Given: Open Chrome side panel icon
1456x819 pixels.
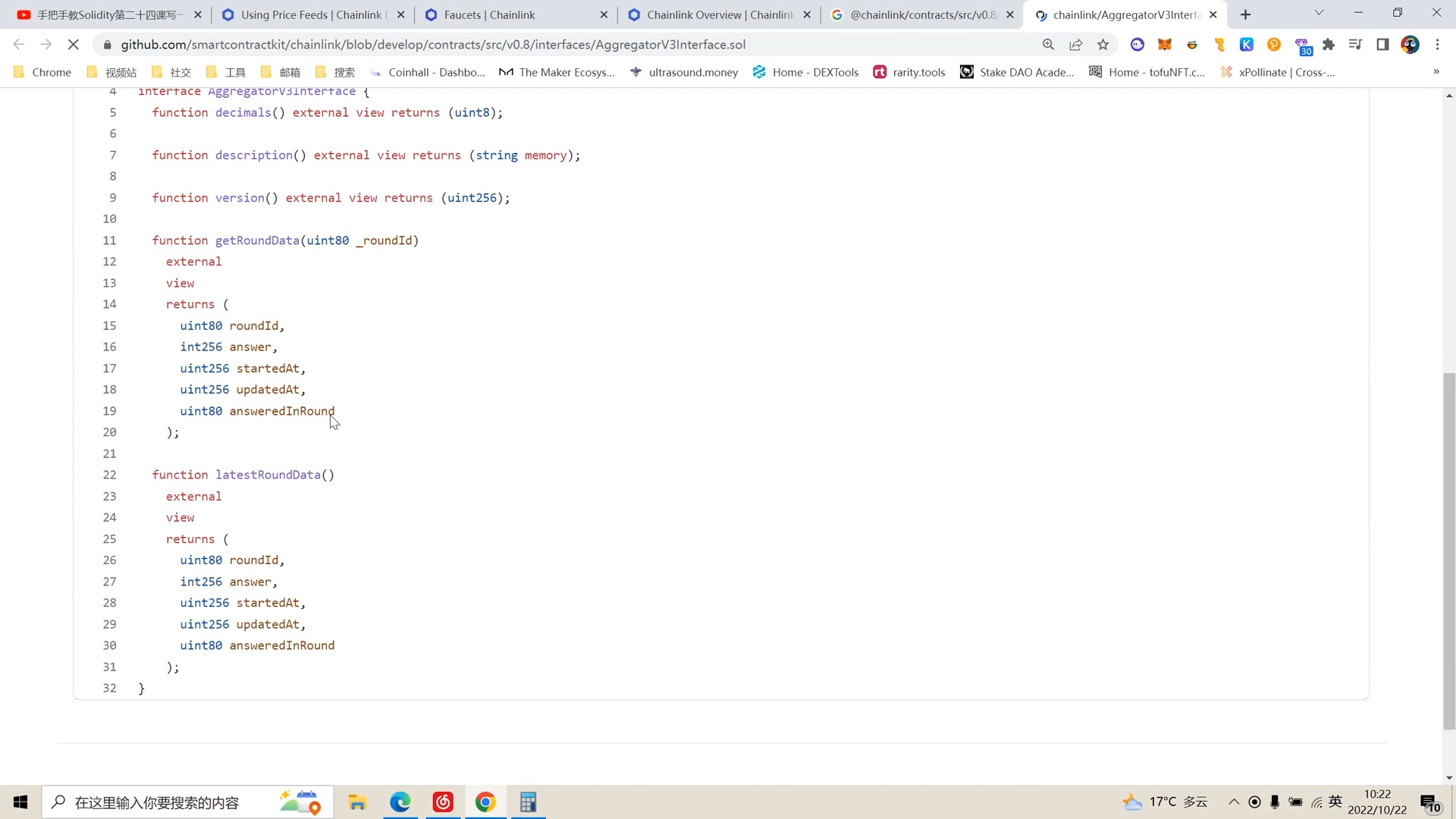Looking at the screenshot, I should 1382,45.
